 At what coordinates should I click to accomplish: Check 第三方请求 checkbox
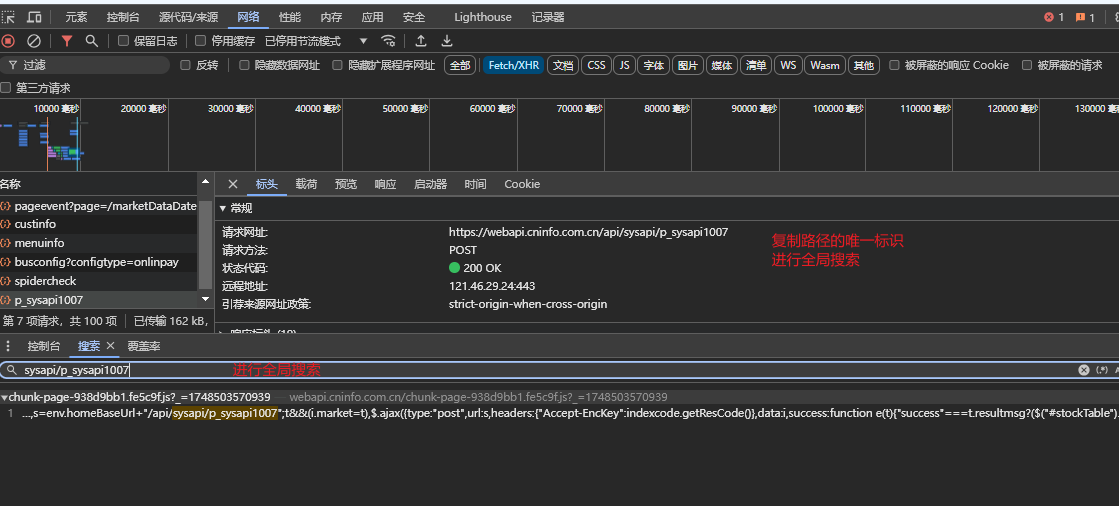(x=6, y=88)
